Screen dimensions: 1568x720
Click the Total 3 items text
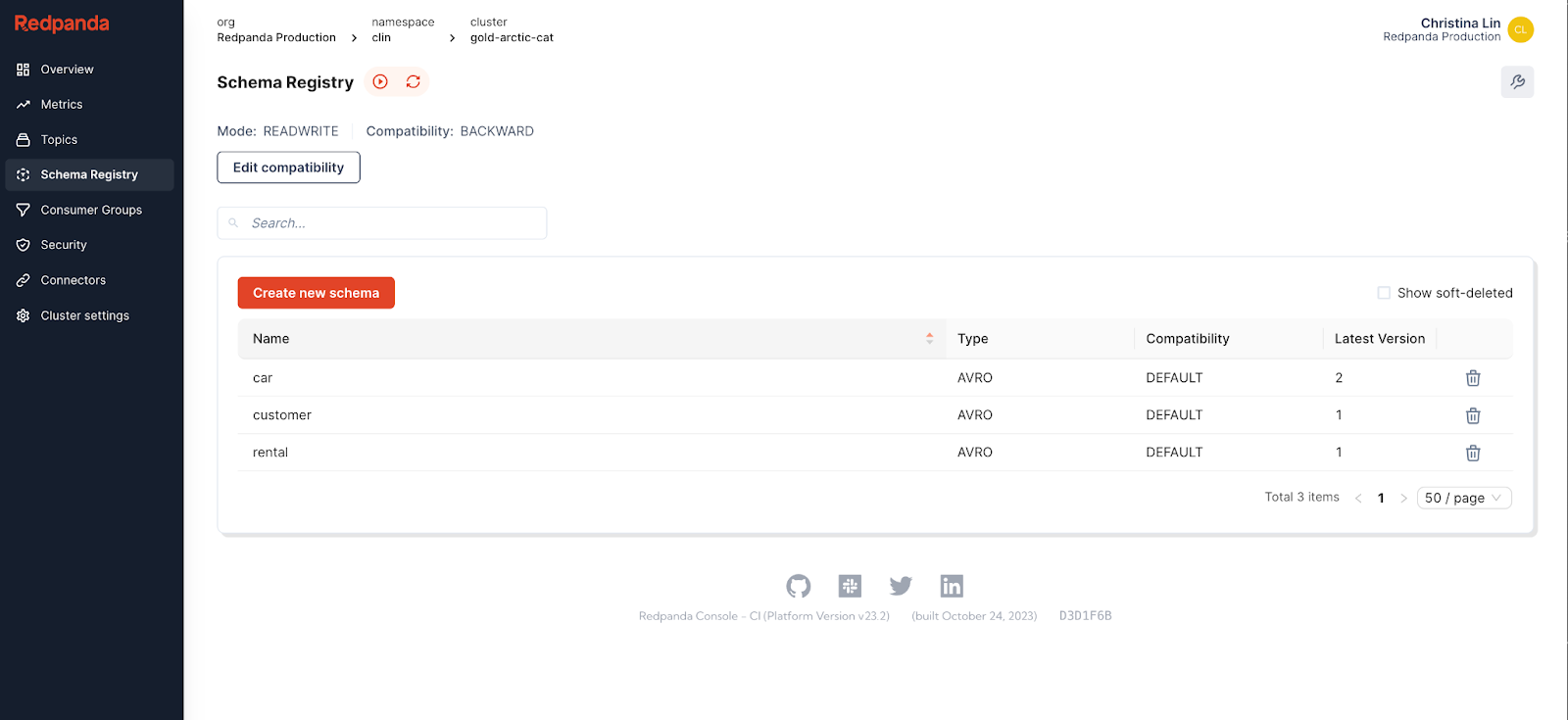pyautogui.click(x=1301, y=497)
